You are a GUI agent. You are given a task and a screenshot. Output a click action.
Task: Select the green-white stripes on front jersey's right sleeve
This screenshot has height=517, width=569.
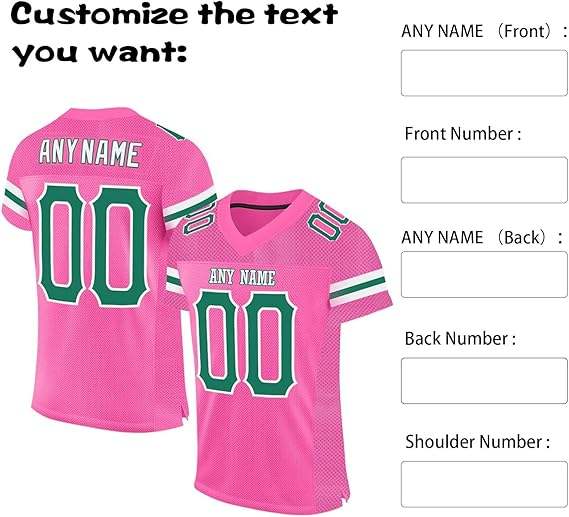pos(358,288)
